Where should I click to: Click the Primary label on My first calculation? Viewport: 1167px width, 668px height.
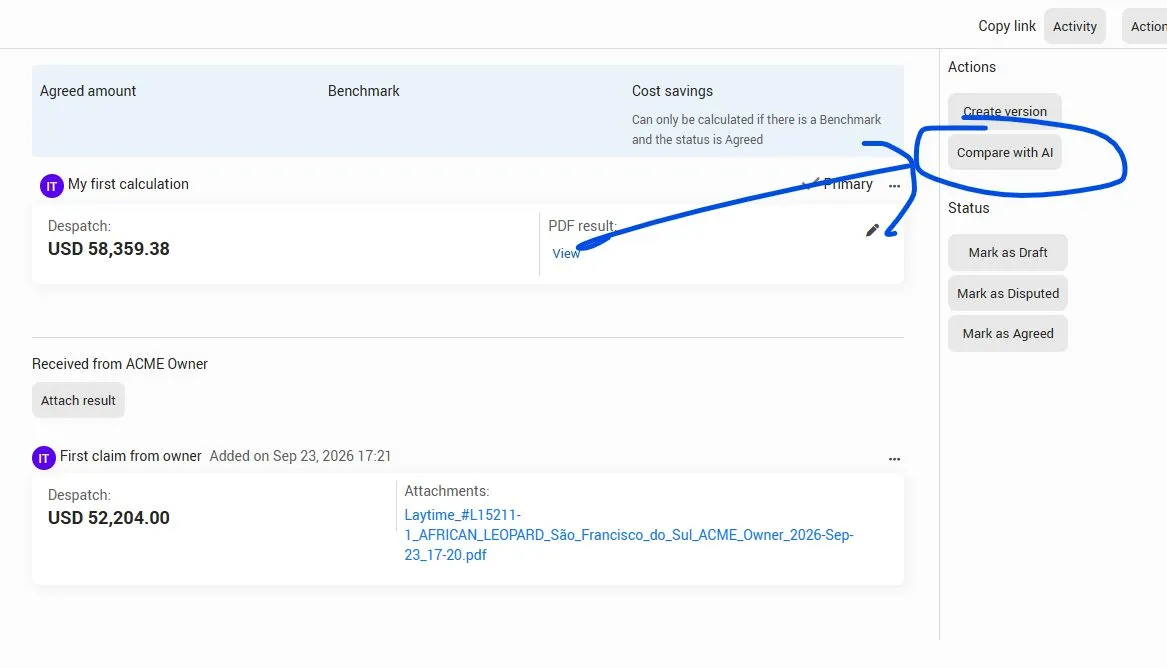pos(848,184)
